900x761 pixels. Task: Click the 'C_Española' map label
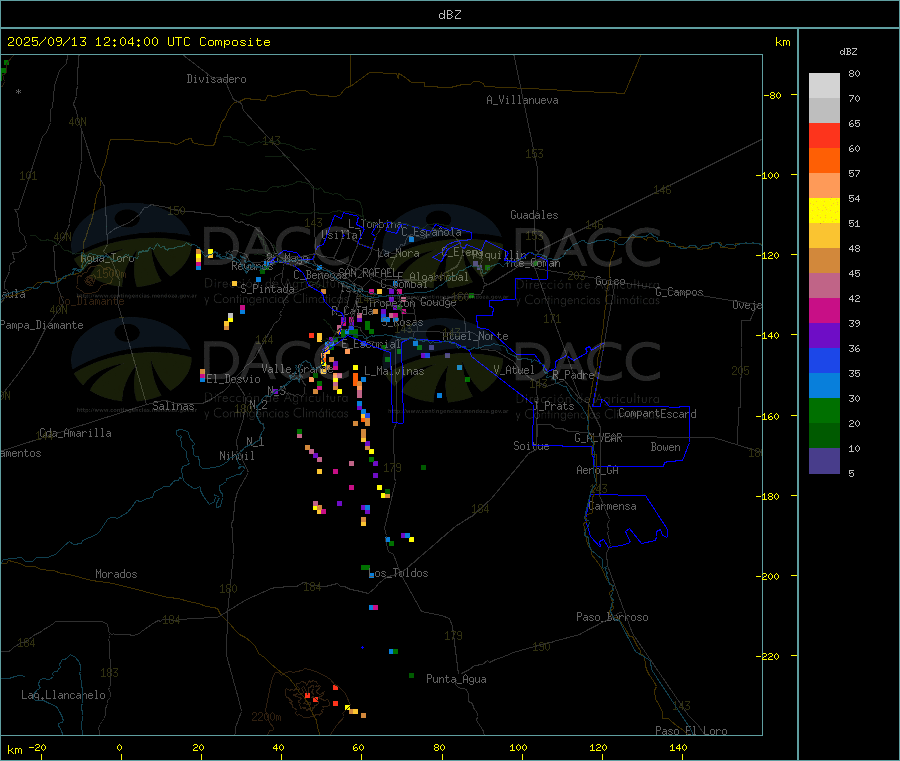click(431, 232)
